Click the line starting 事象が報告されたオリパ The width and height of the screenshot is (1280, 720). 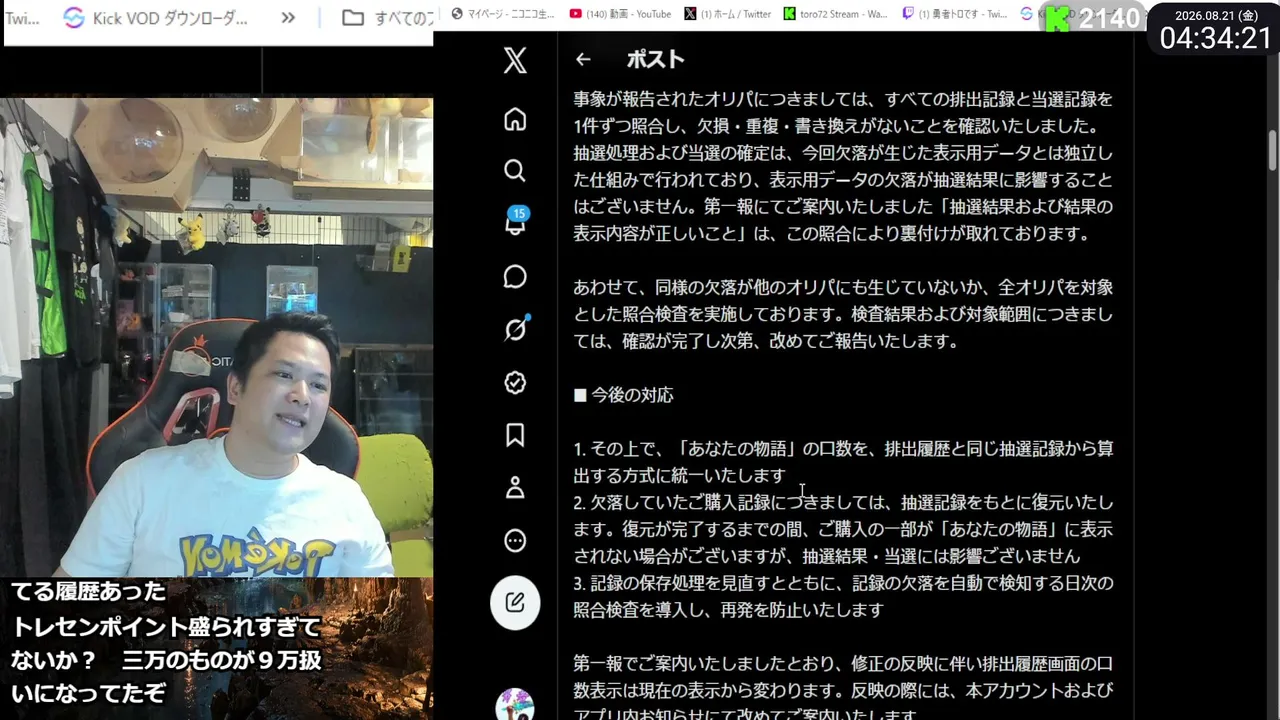tap(843, 100)
